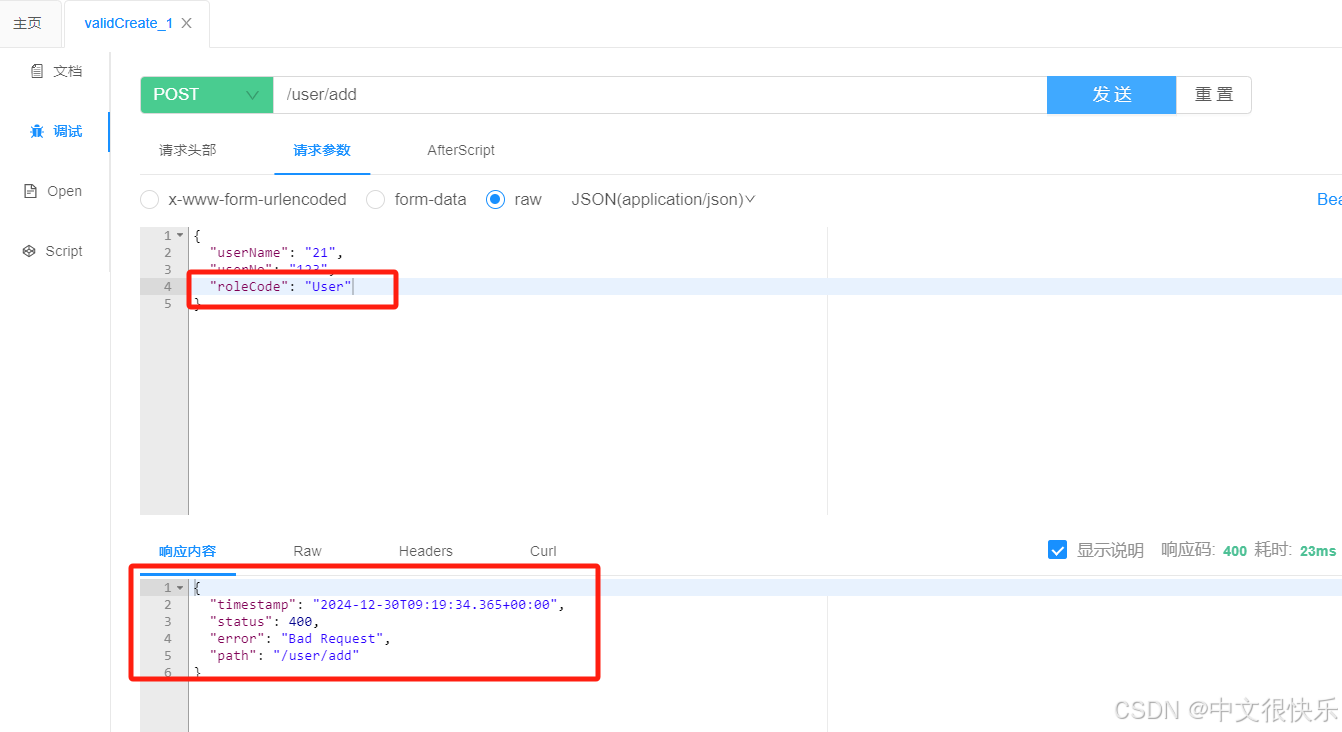This screenshot has width=1342, height=732.
Task: Click the 400 response code value
Action: click(x=1235, y=551)
